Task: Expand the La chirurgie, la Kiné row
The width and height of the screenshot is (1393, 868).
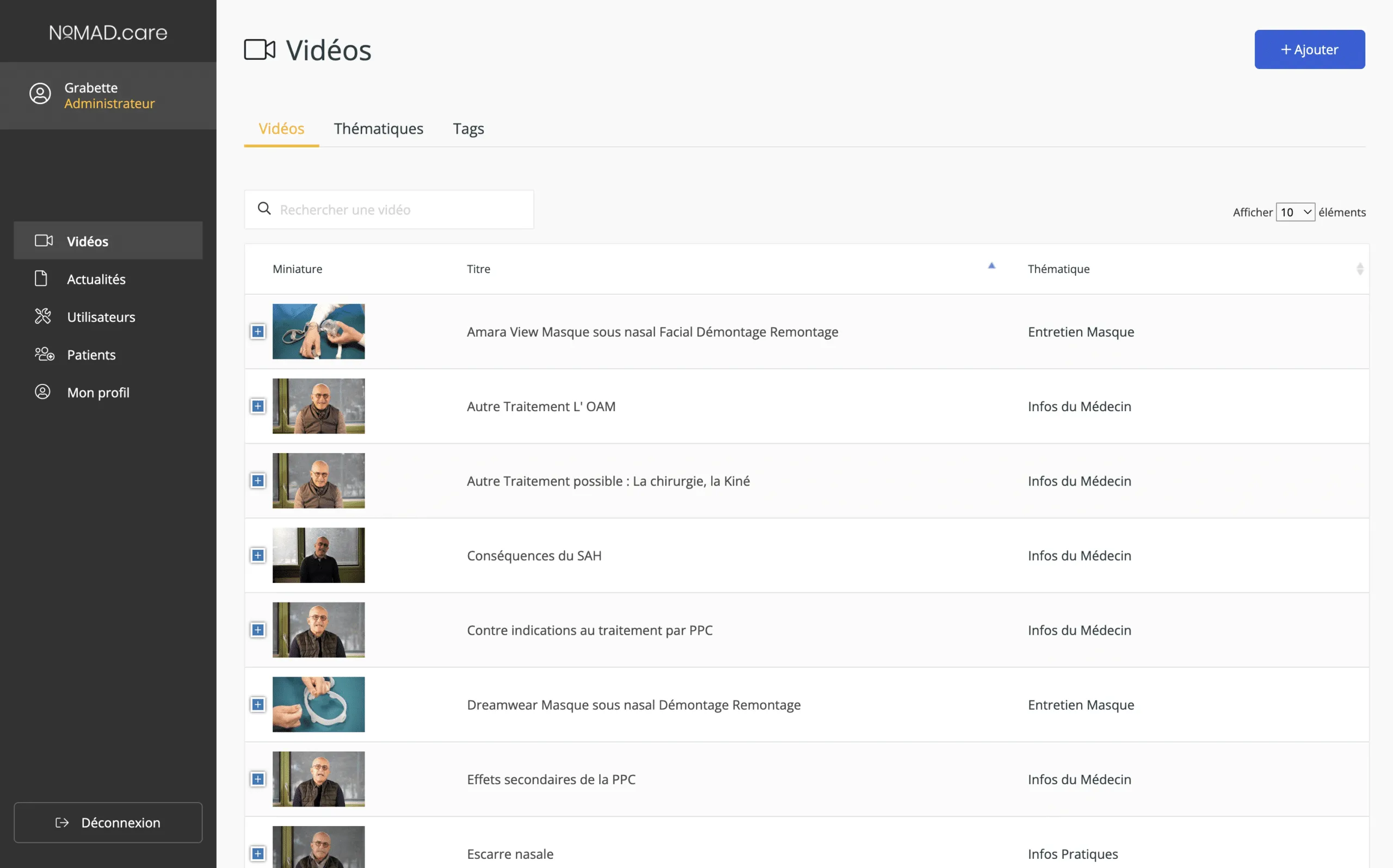Action: click(258, 481)
